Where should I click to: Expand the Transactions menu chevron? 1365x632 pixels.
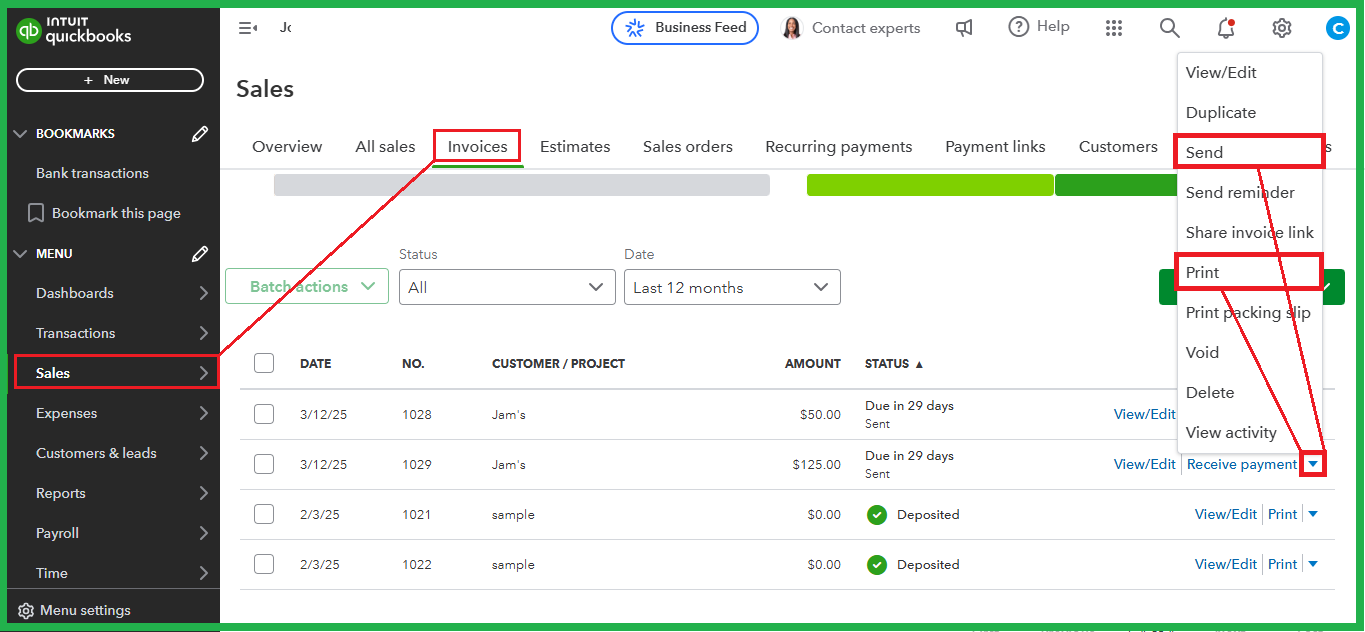(x=203, y=333)
